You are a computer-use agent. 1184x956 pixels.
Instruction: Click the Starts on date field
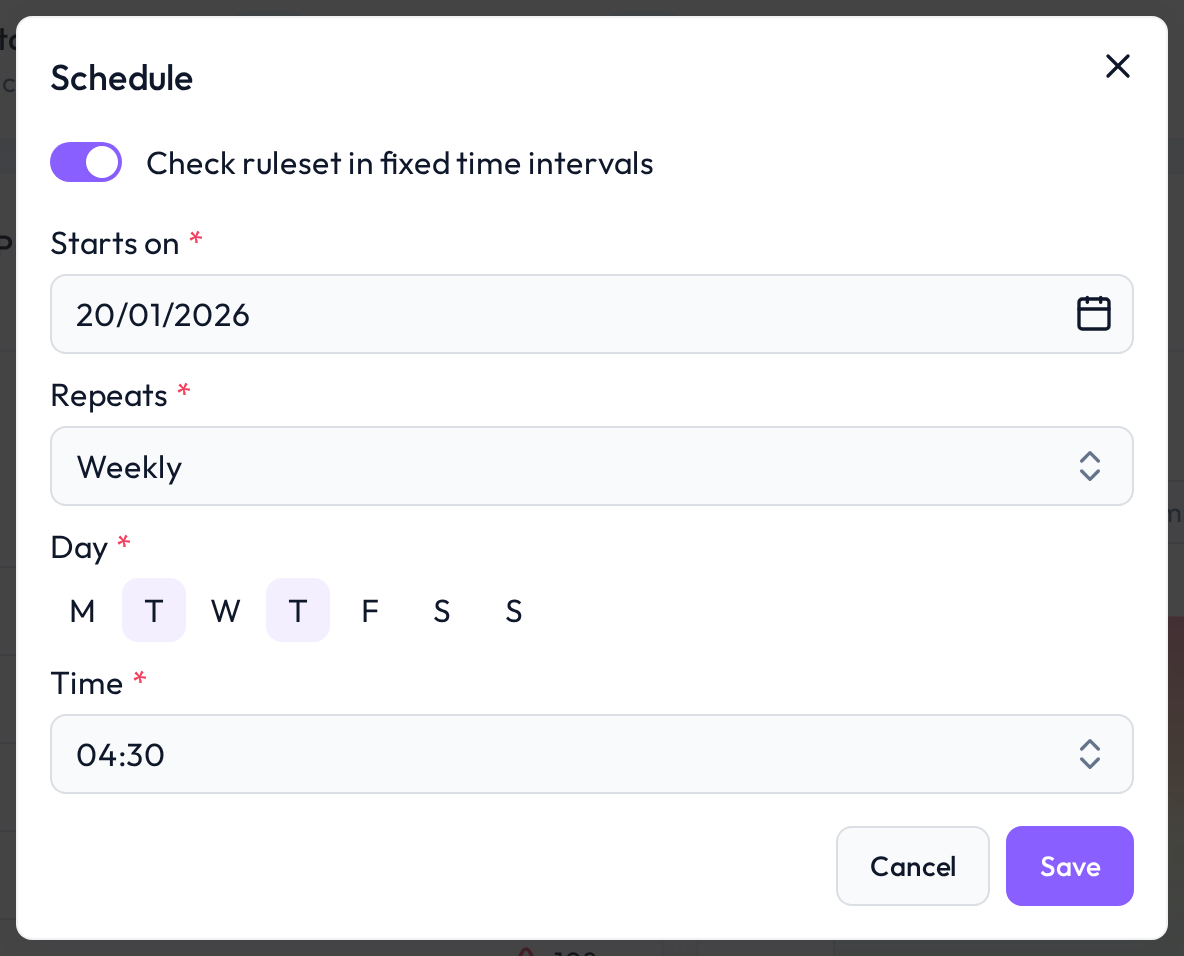592,314
